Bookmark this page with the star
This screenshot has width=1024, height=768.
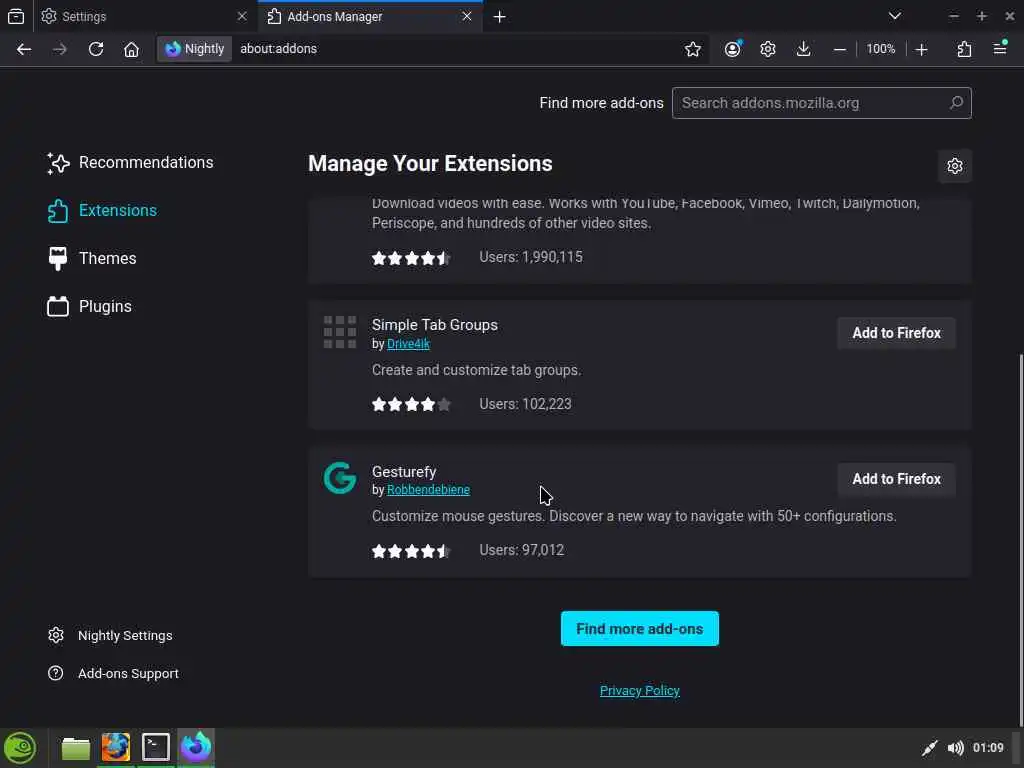coord(693,49)
